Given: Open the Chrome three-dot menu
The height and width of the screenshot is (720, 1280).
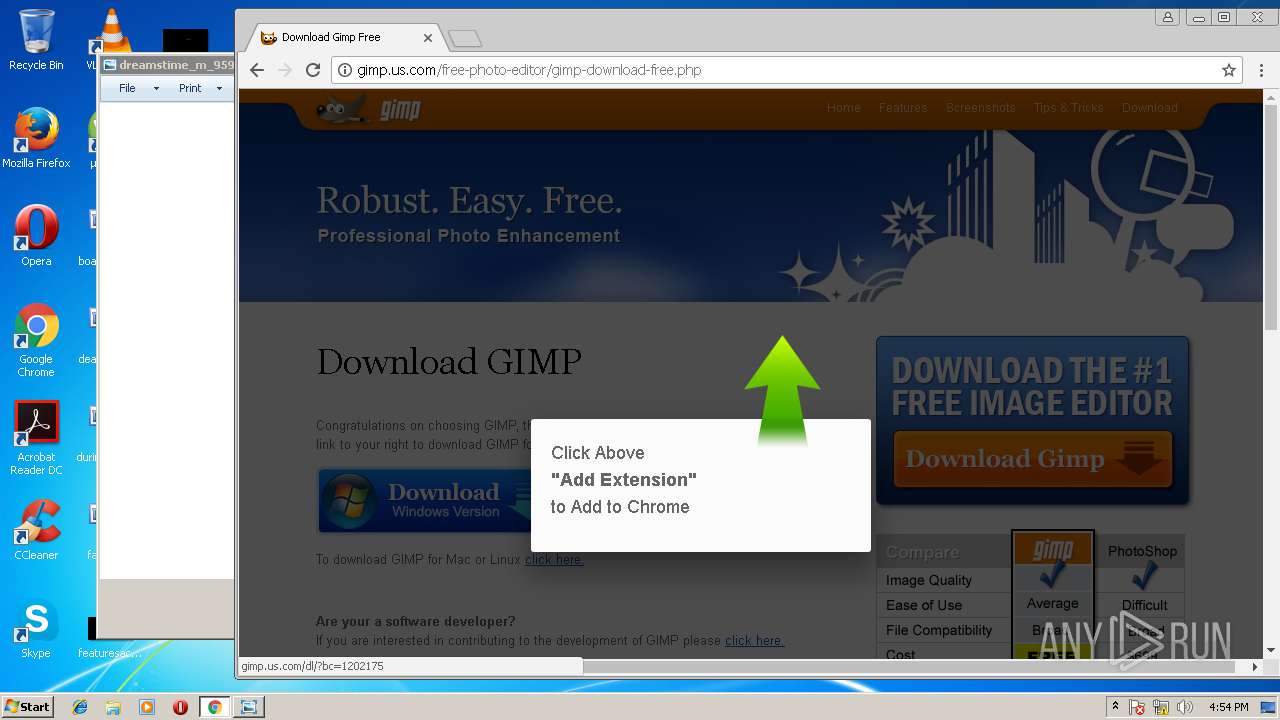Looking at the screenshot, I should (x=1261, y=70).
